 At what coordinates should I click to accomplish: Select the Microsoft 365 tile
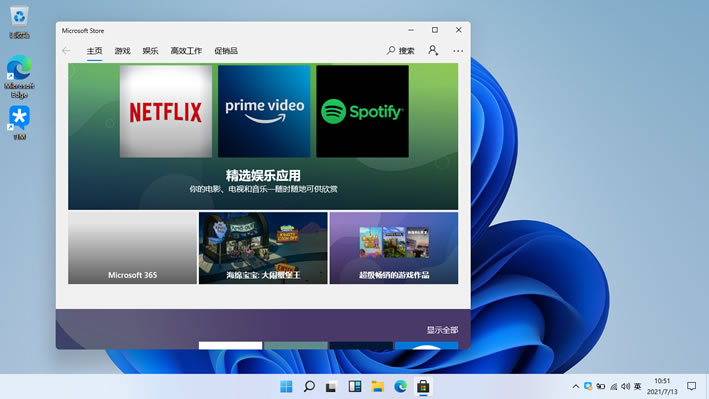132,248
